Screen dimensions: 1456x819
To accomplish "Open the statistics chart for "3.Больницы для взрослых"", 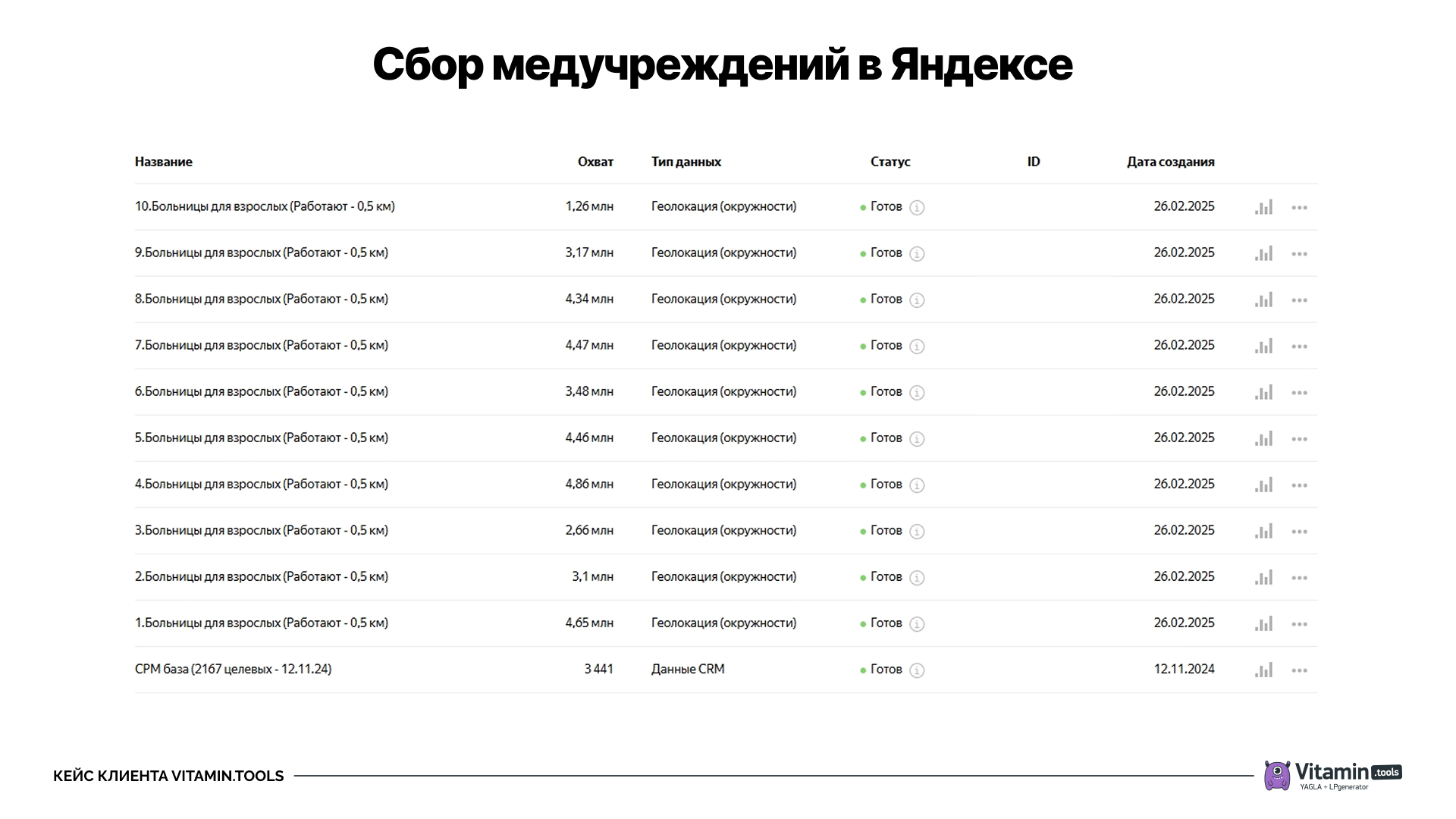I will [1263, 531].
